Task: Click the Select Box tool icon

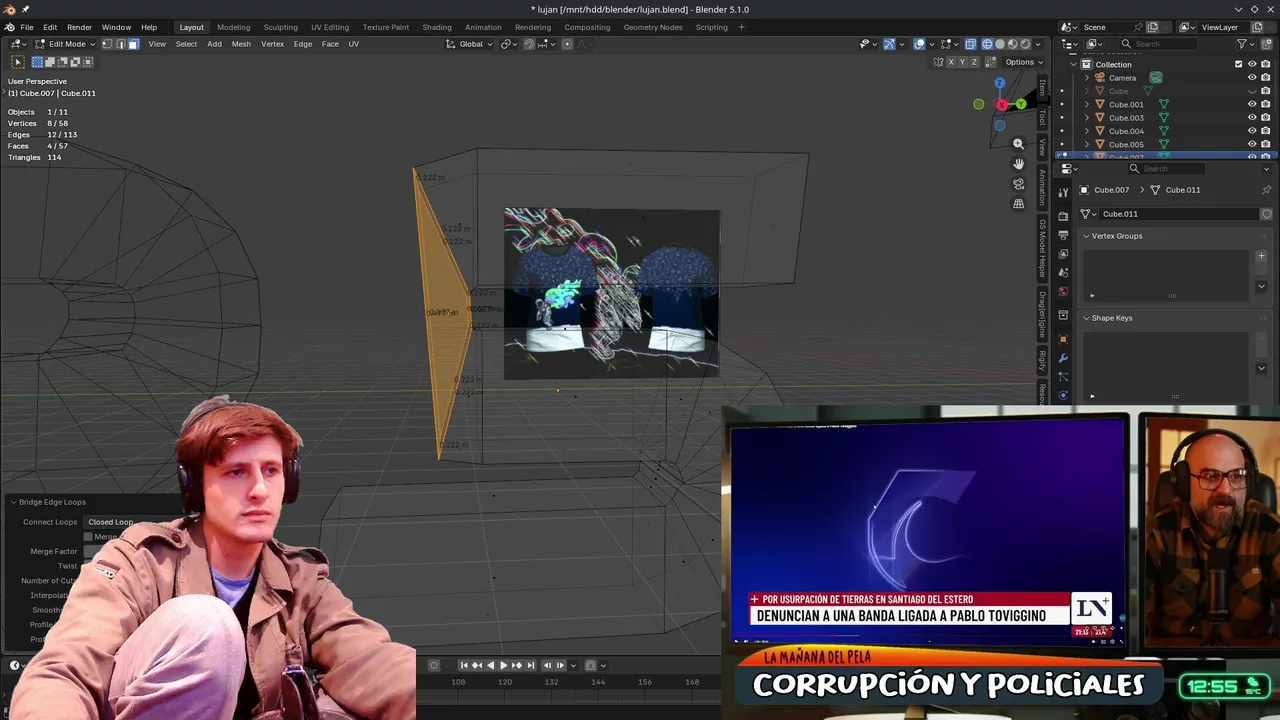Action: pyautogui.click(x=18, y=62)
